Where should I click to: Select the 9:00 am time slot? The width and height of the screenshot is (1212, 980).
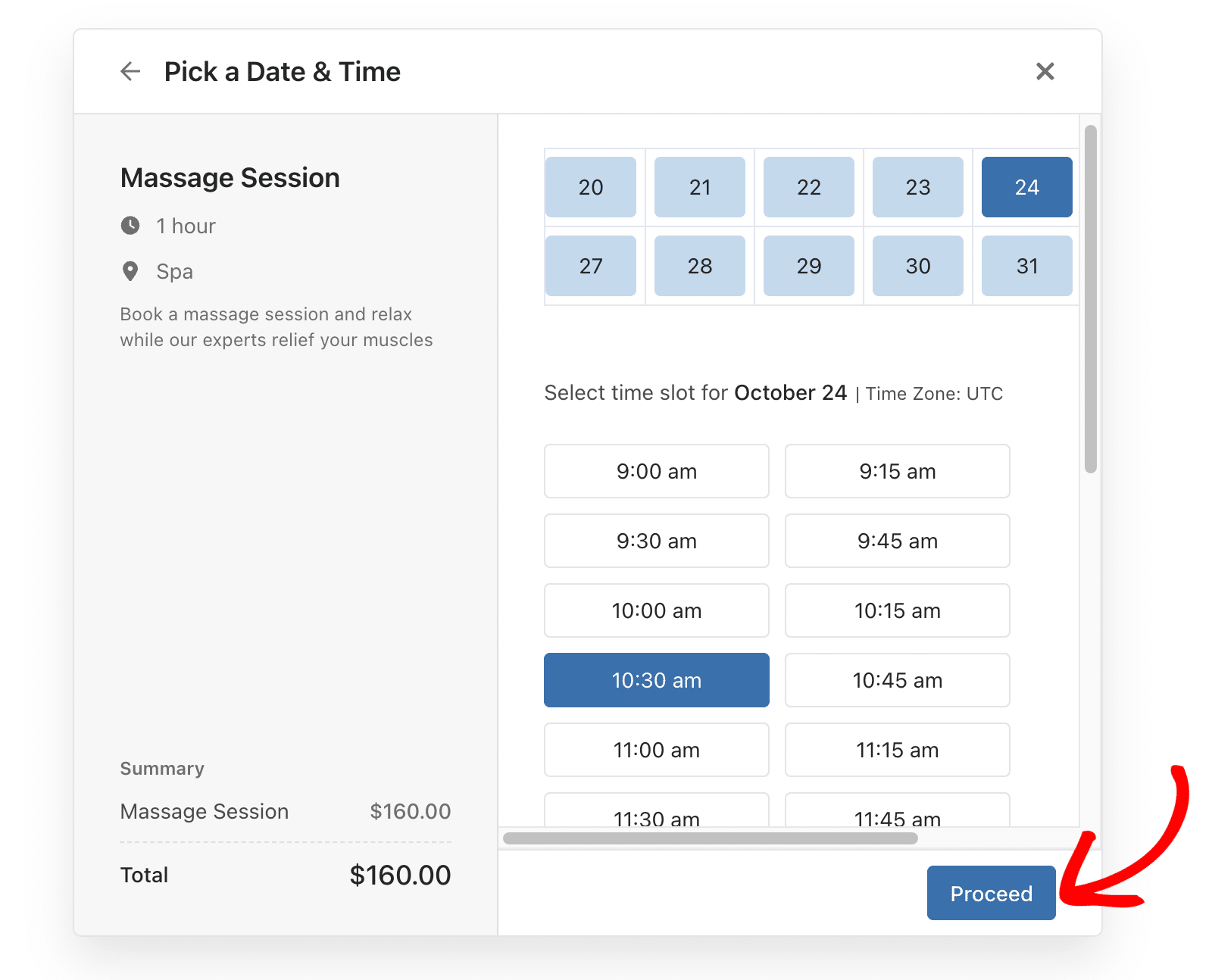(x=656, y=471)
